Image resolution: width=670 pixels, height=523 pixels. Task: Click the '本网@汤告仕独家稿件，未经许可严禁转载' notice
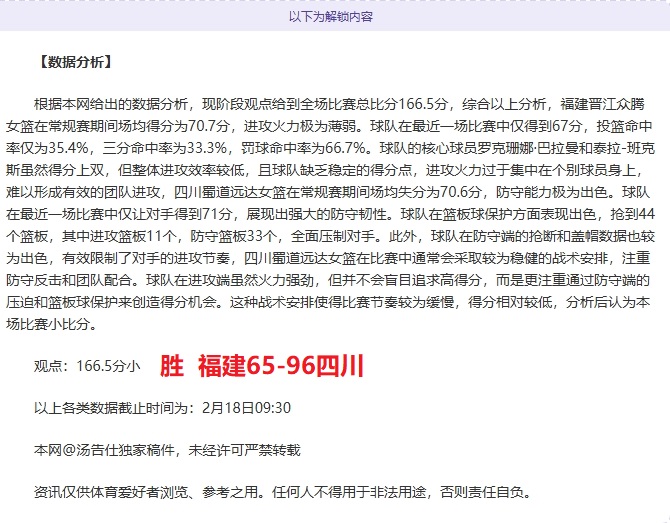tap(168, 450)
